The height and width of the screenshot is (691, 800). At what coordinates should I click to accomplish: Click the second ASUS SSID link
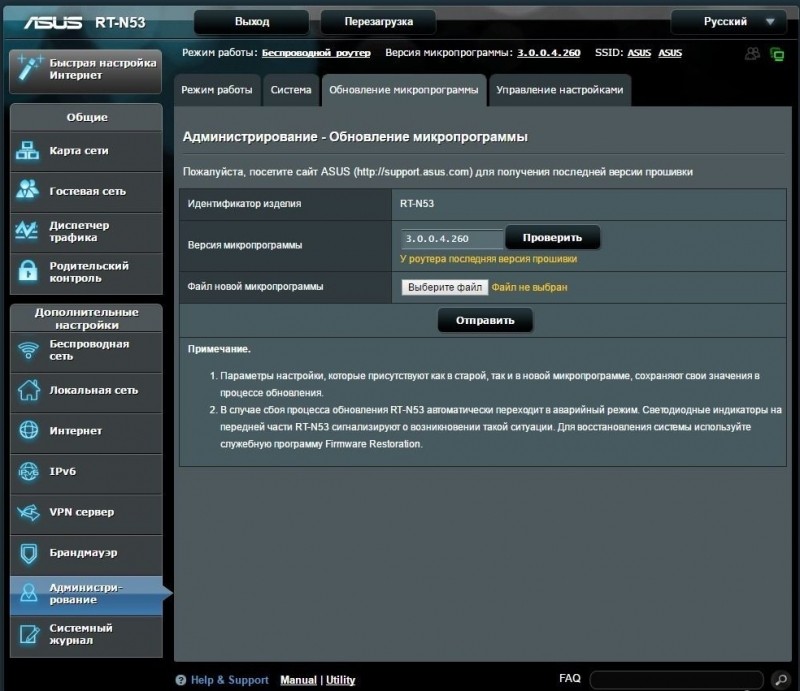pyautogui.click(x=670, y=53)
